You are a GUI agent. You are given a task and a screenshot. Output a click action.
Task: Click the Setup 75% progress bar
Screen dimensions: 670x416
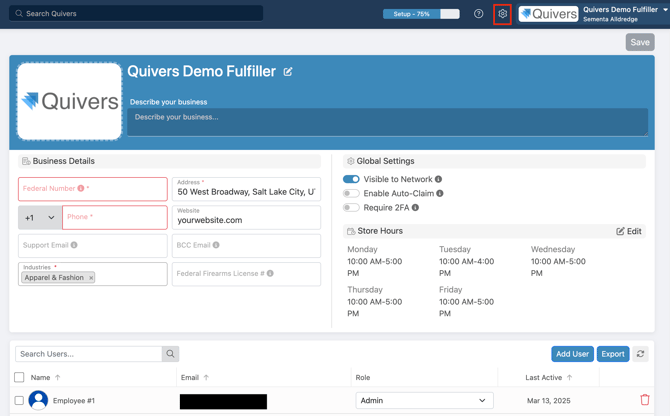coord(421,14)
